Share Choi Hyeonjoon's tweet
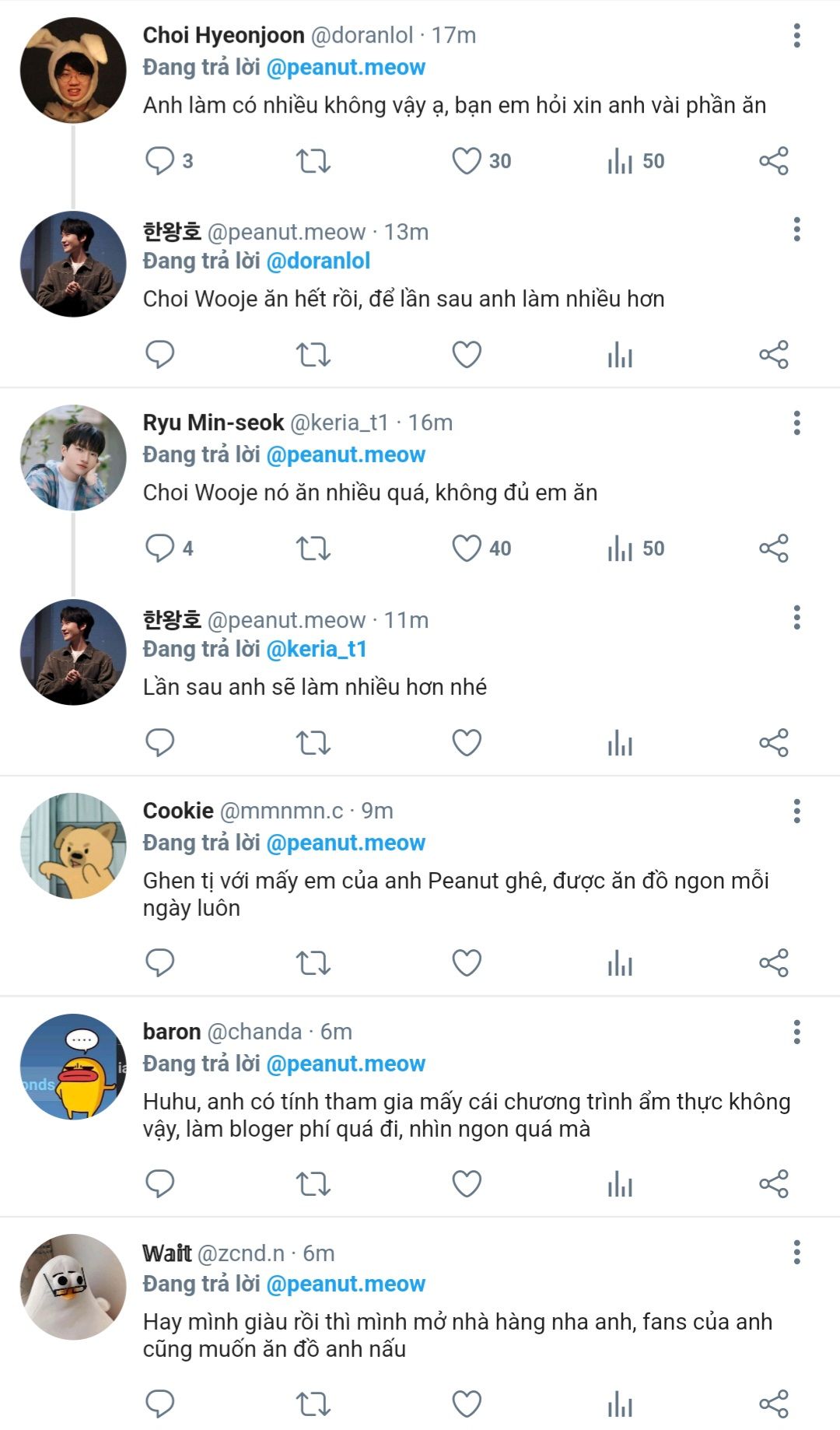The image size is (840, 1430). pos(773,161)
